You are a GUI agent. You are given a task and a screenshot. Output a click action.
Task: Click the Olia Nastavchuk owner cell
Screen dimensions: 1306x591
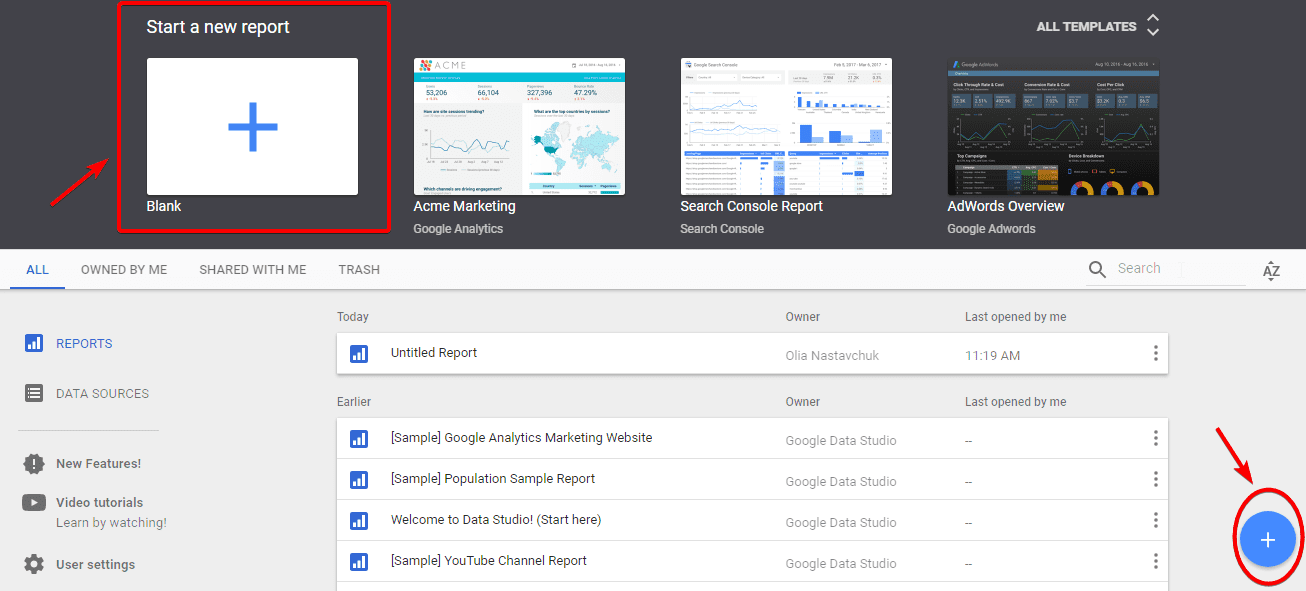tap(832, 355)
